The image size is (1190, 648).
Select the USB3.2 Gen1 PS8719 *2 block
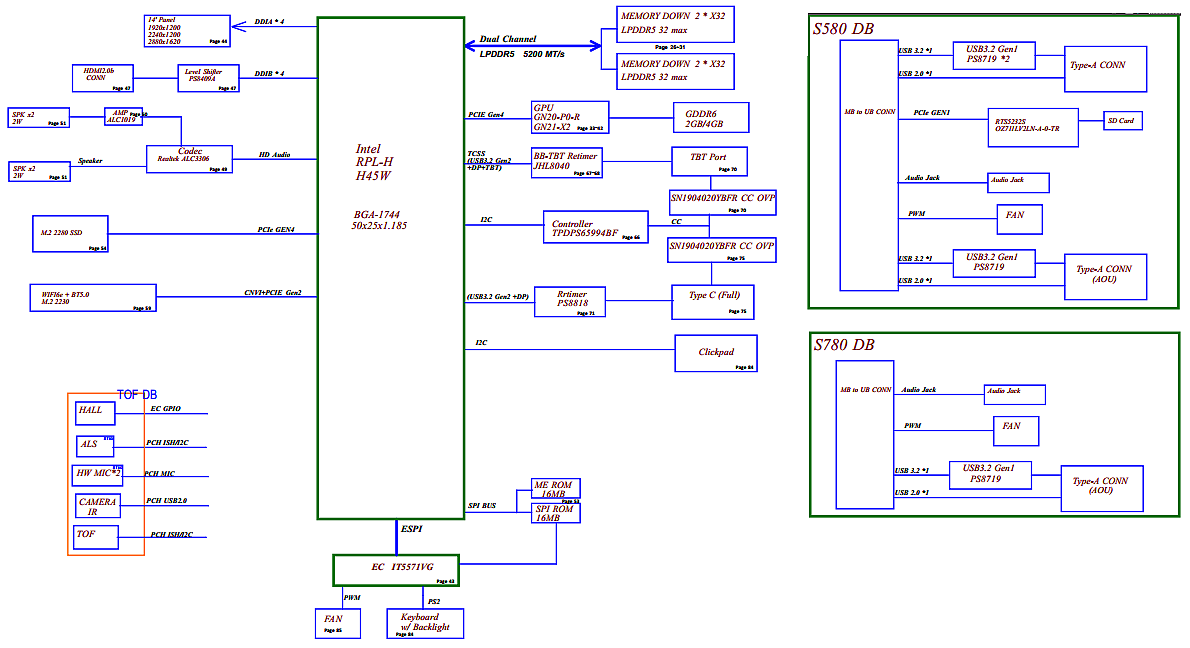(x=993, y=55)
